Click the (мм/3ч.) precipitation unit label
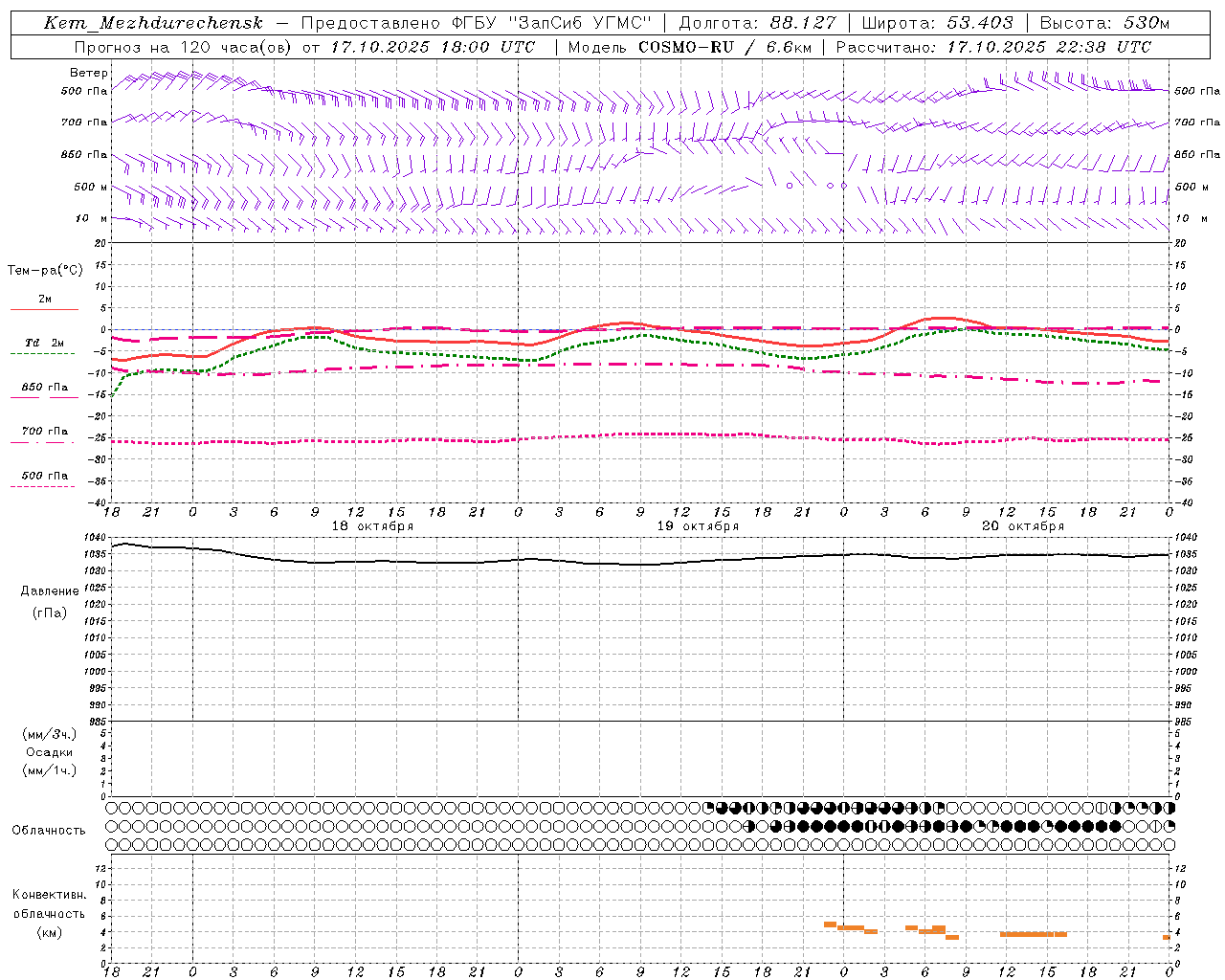Image resolution: width=1225 pixels, height=980 pixels. click(x=50, y=734)
